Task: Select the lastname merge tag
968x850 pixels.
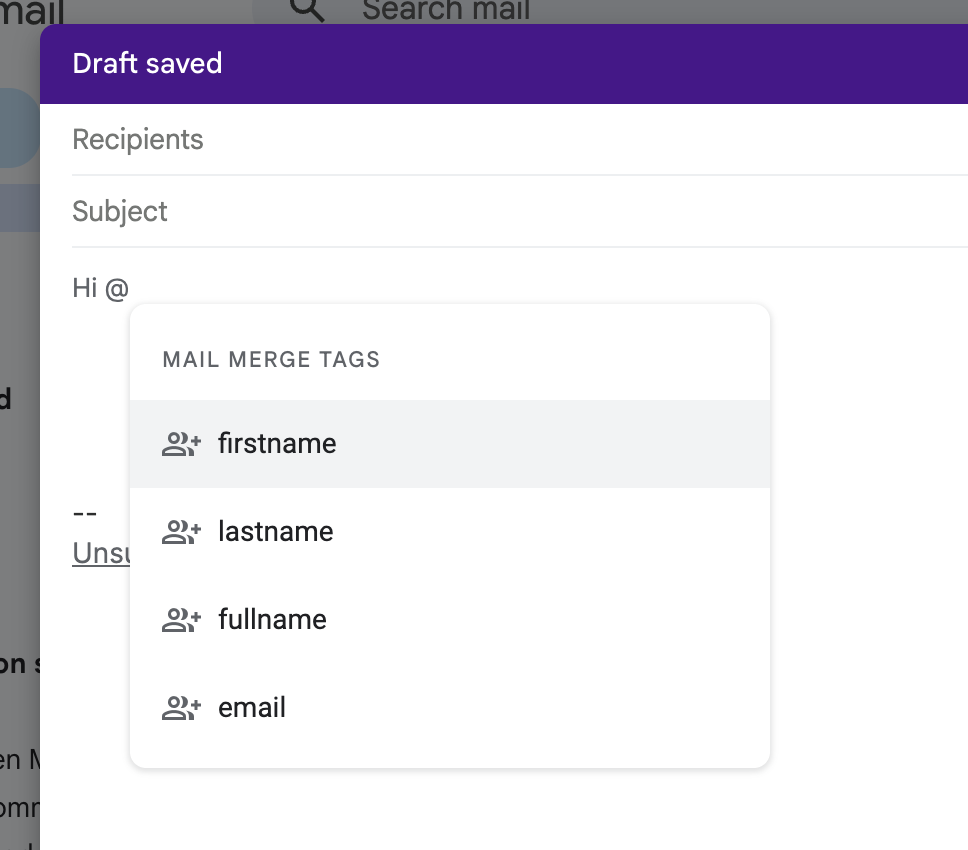Action: tap(275, 531)
